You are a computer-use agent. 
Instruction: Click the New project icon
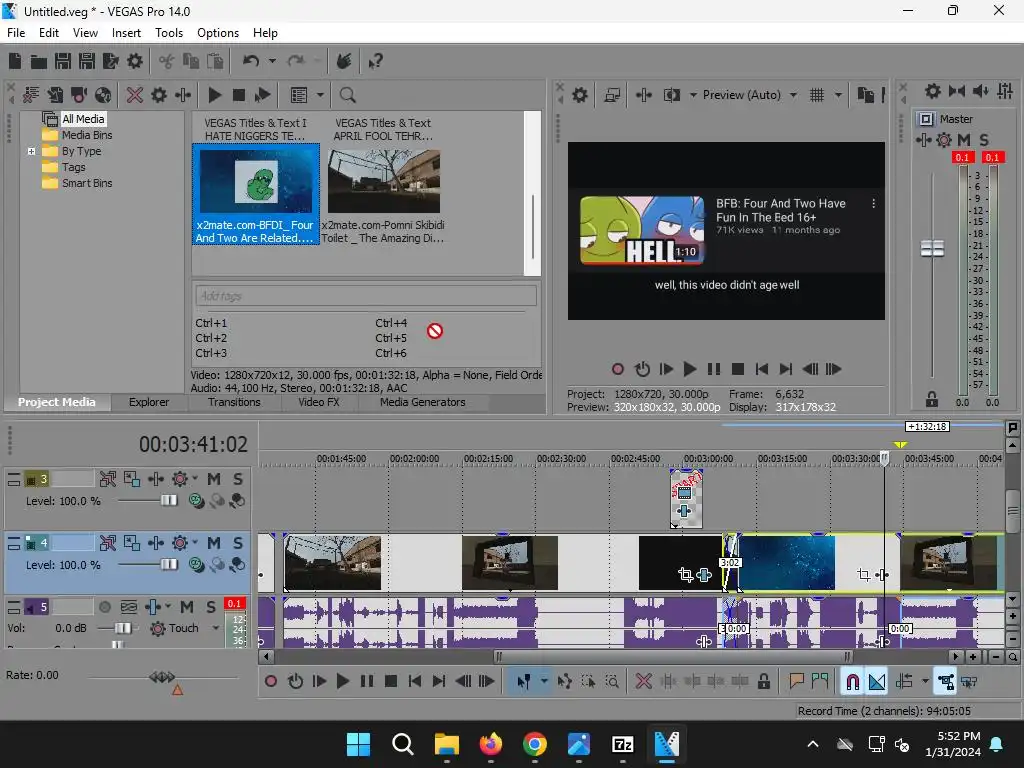point(15,61)
